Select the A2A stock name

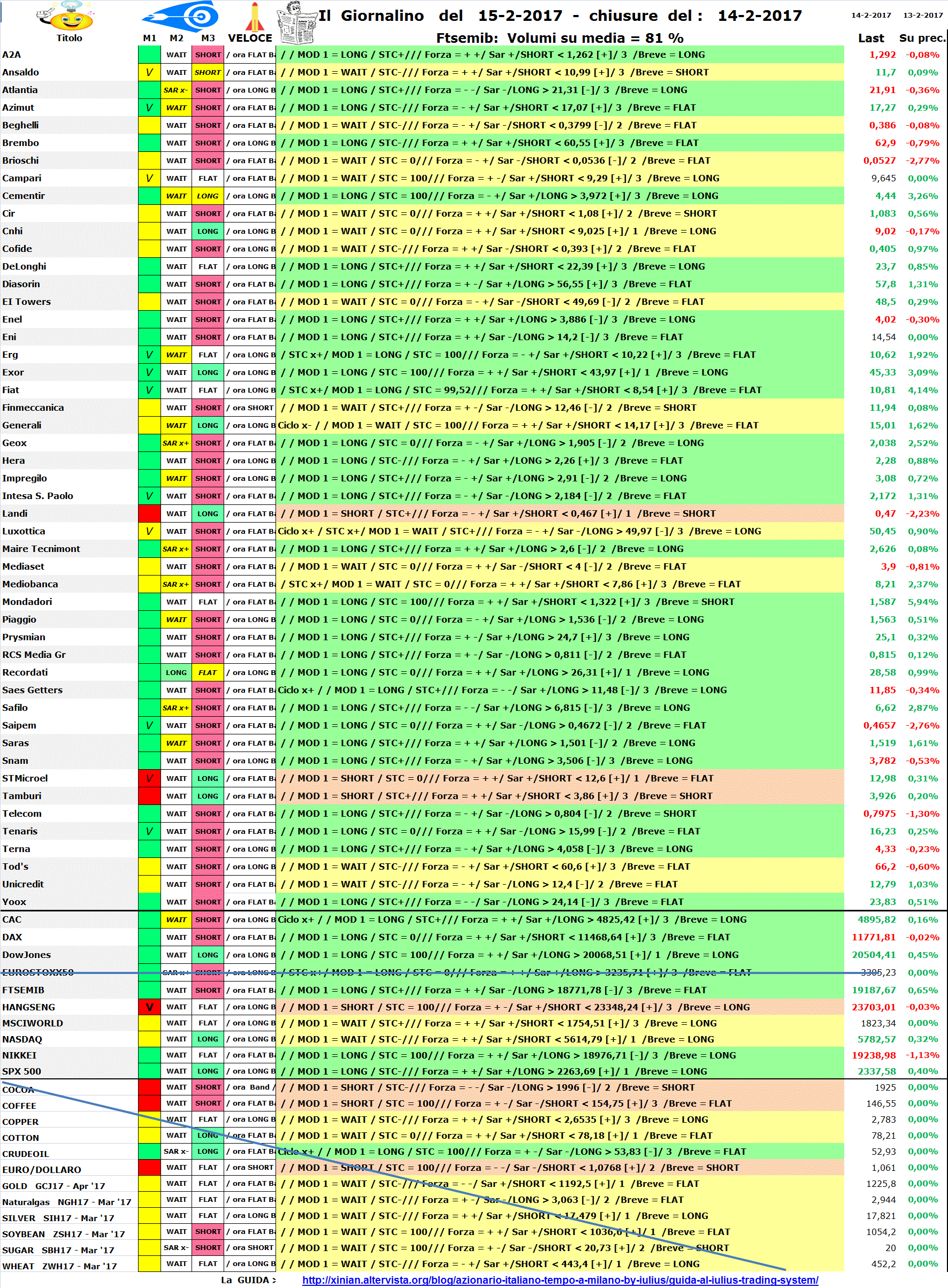click(11, 55)
